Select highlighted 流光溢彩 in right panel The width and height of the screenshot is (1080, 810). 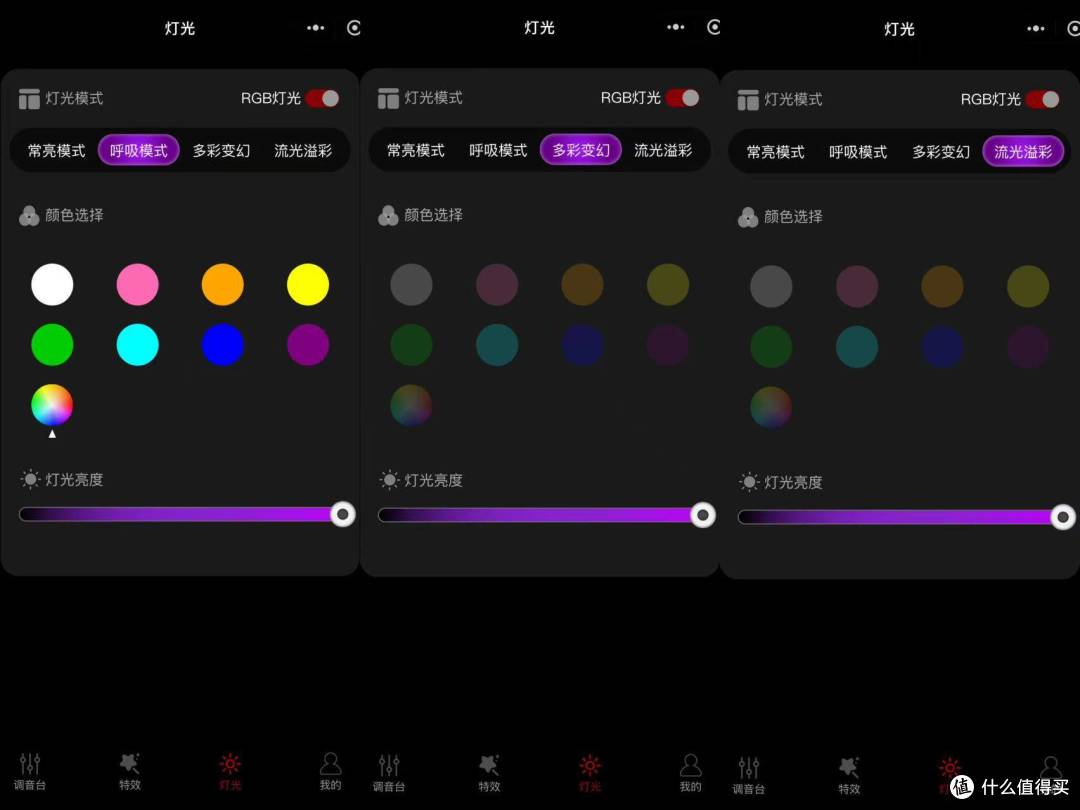(x=1024, y=152)
